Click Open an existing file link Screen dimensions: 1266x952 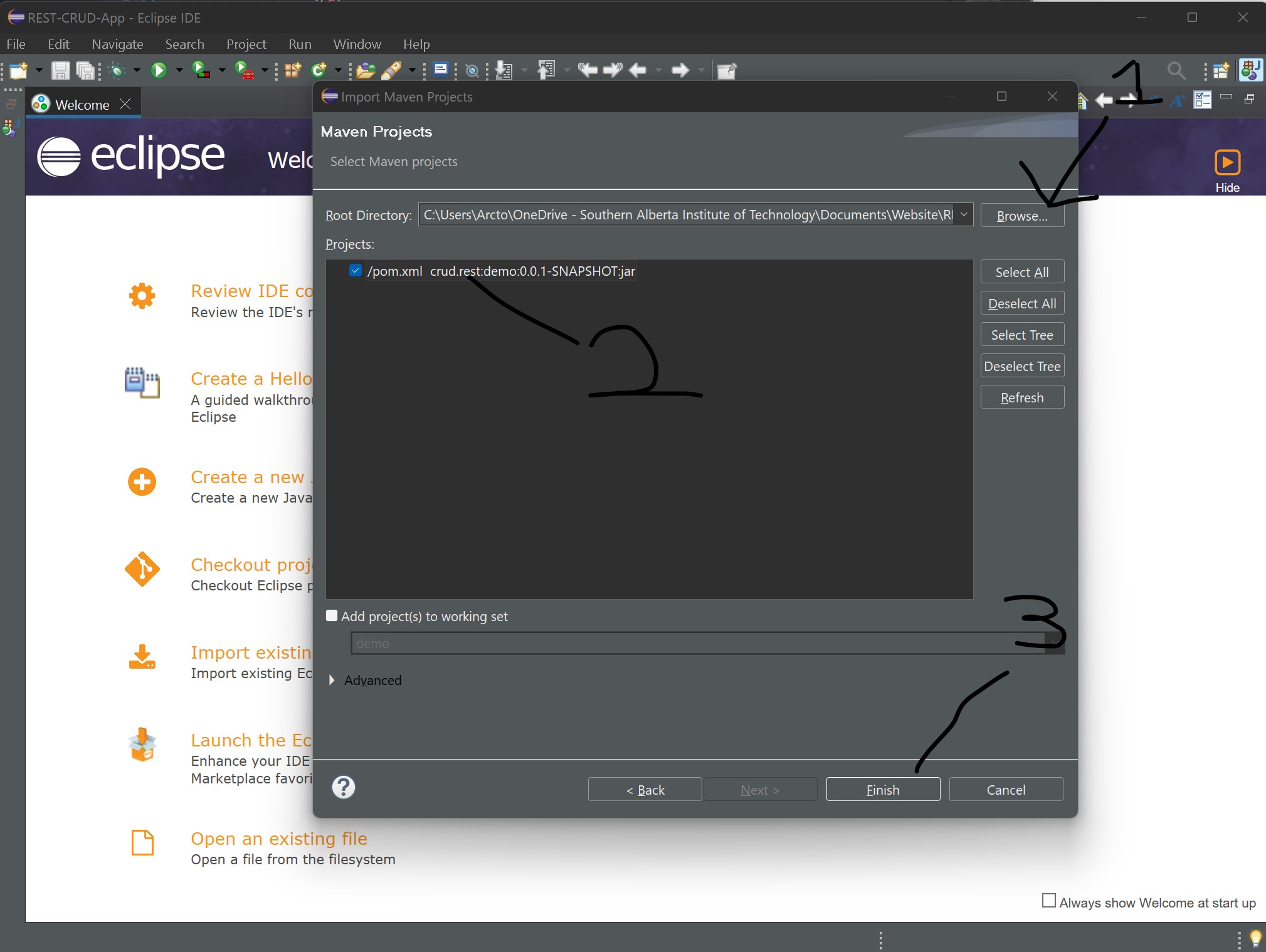click(x=279, y=839)
